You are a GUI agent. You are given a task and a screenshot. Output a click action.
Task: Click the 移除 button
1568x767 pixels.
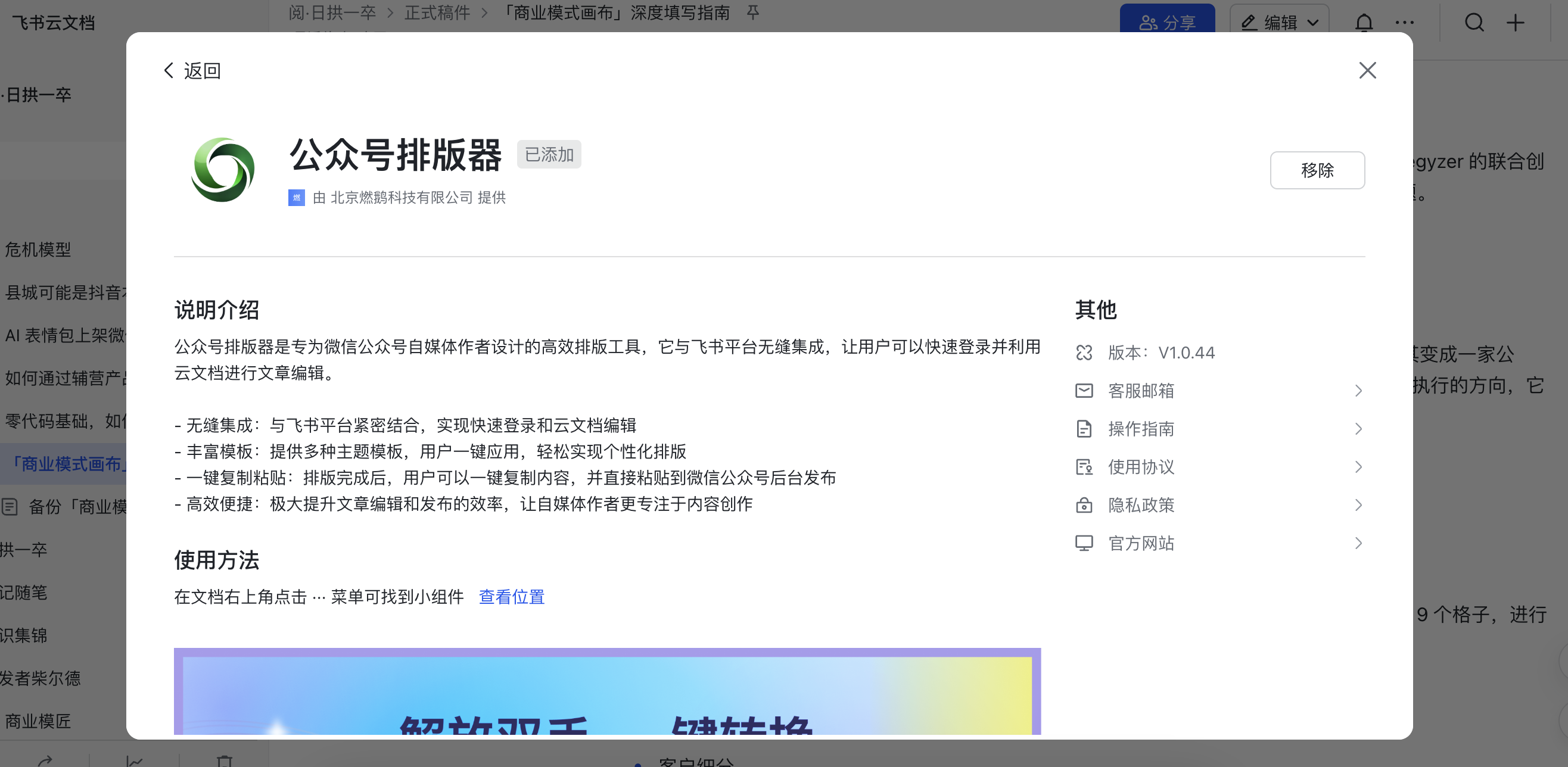coord(1317,170)
